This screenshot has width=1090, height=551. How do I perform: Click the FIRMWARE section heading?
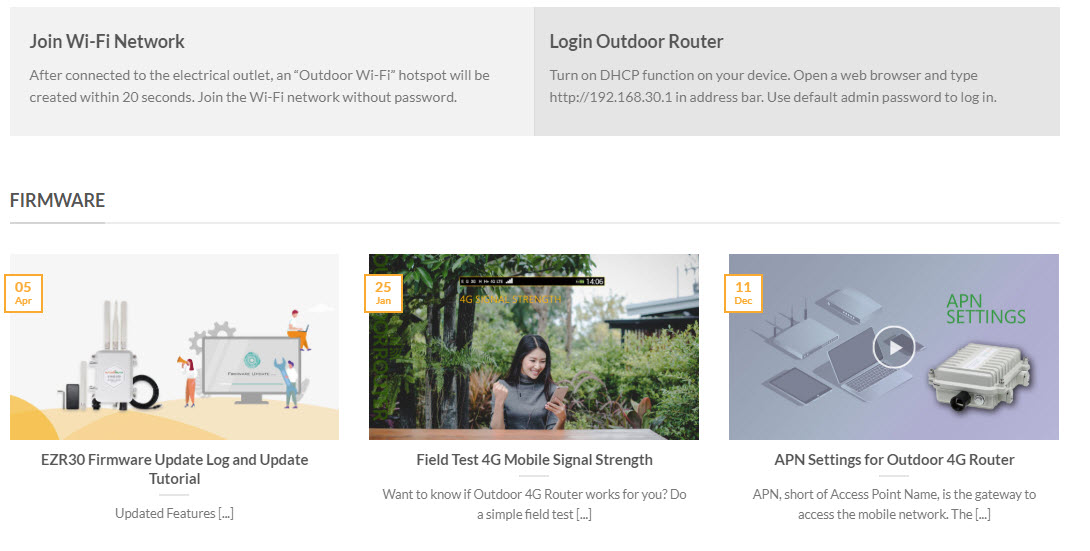click(57, 200)
